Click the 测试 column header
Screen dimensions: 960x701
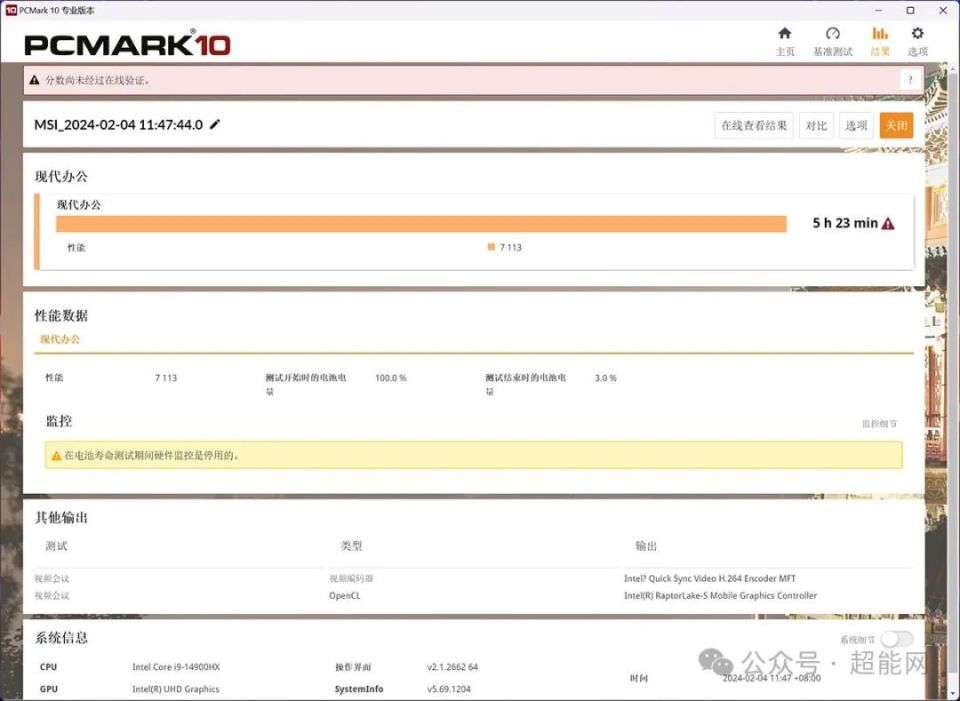tap(56, 546)
